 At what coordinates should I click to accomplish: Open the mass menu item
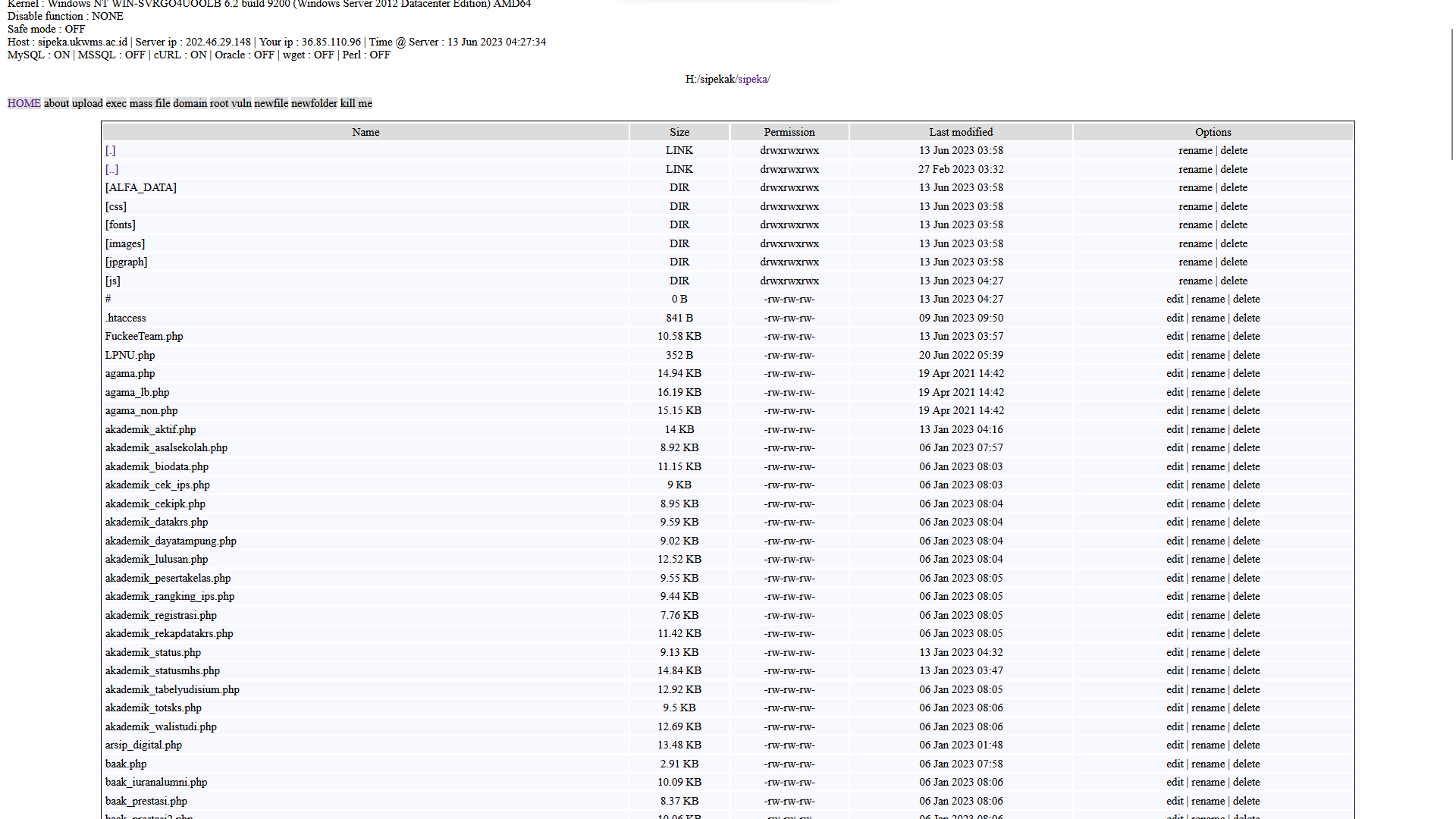(141, 103)
